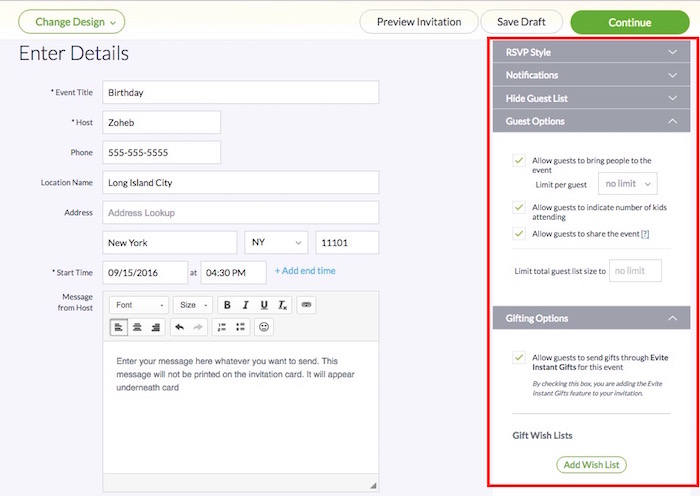The height and width of the screenshot is (496, 700).
Task: Click the underline formatting icon
Action: point(264,305)
